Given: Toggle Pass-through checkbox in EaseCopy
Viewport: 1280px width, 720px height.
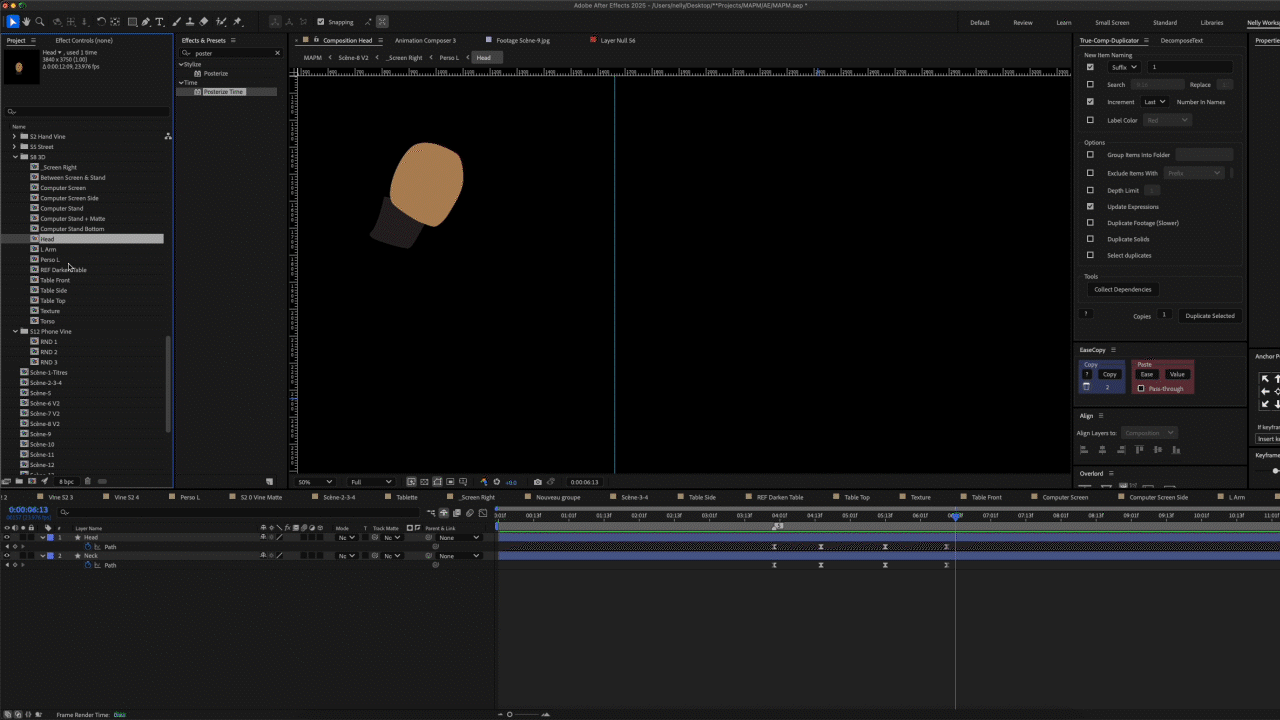Looking at the screenshot, I should click(x=1141, y=389).
